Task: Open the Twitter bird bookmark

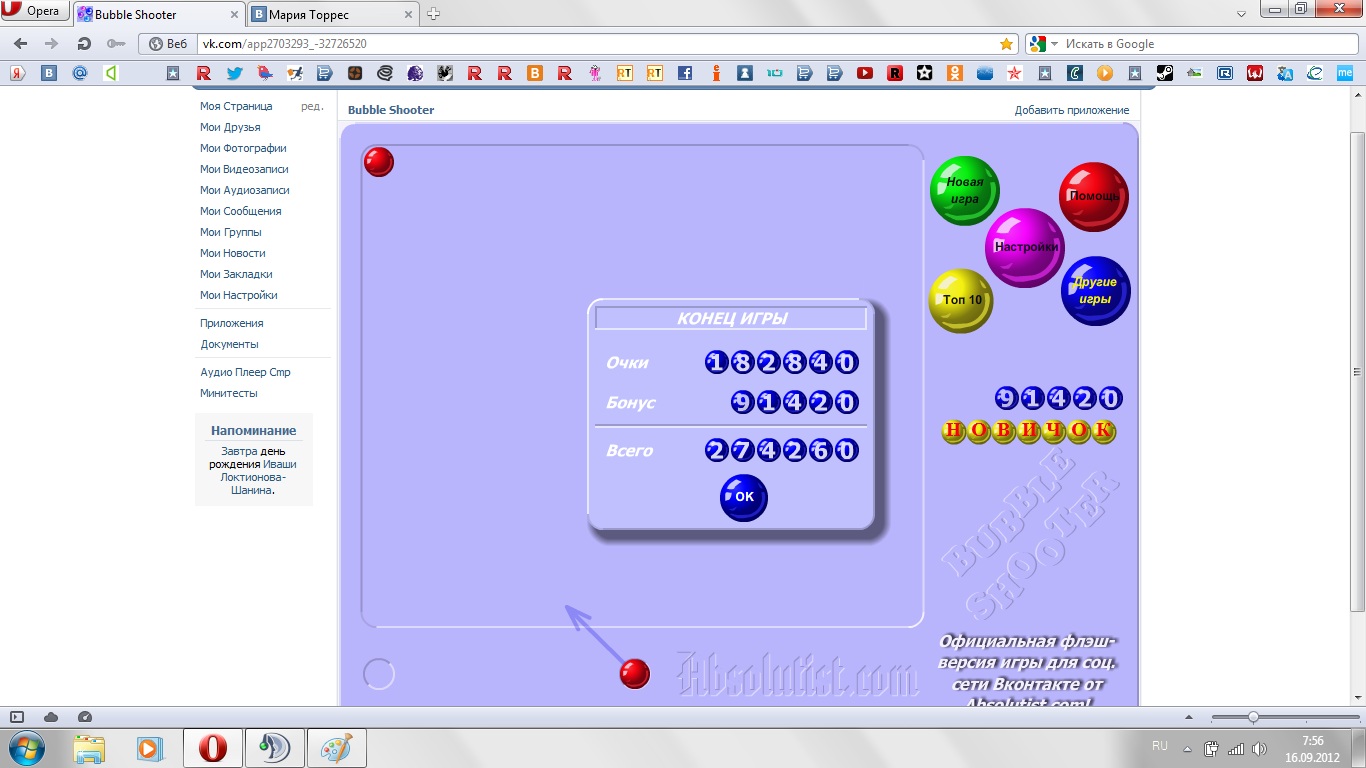Action: click(x=234, y=73)
